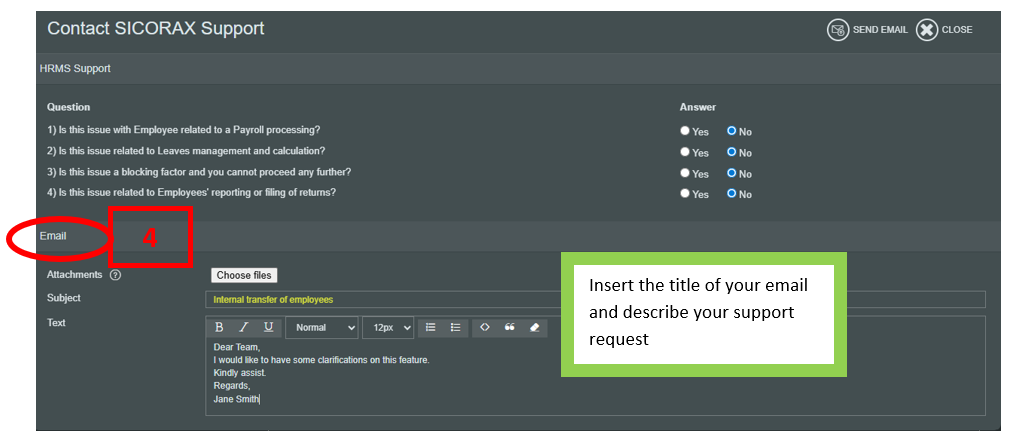Select No for blocking factor question

pos(731,173)
